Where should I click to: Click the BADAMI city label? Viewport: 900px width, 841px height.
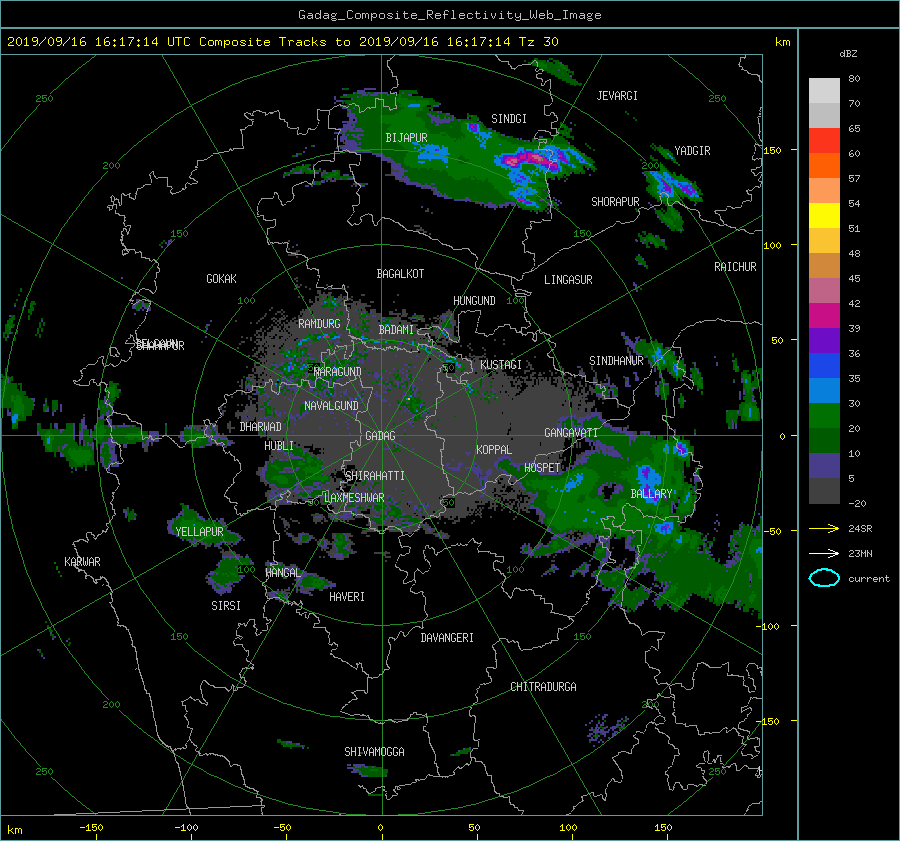[x=396, y=330]
